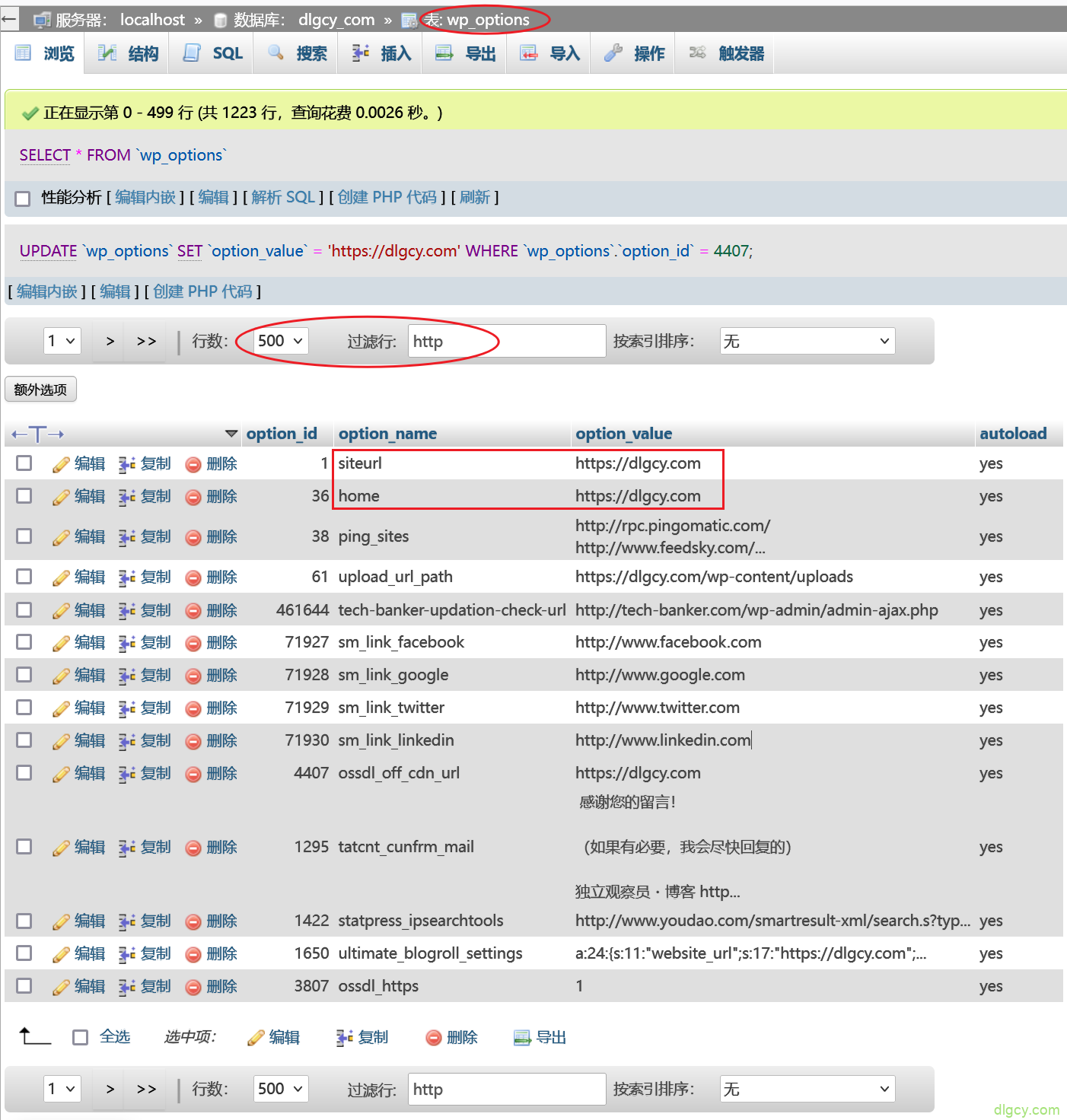Click the back arrow at top-left
Image resolution: width=1067 pixels, height=1120 pixels.
point(8,18)
